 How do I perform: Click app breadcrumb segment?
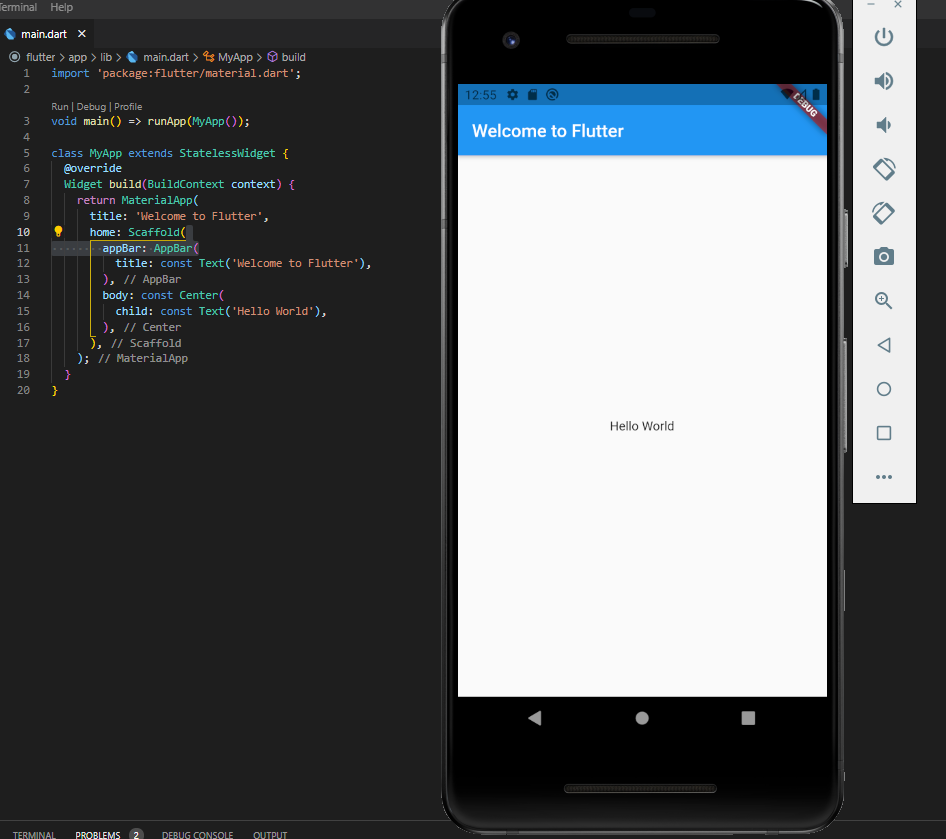[x=77, y=57]
